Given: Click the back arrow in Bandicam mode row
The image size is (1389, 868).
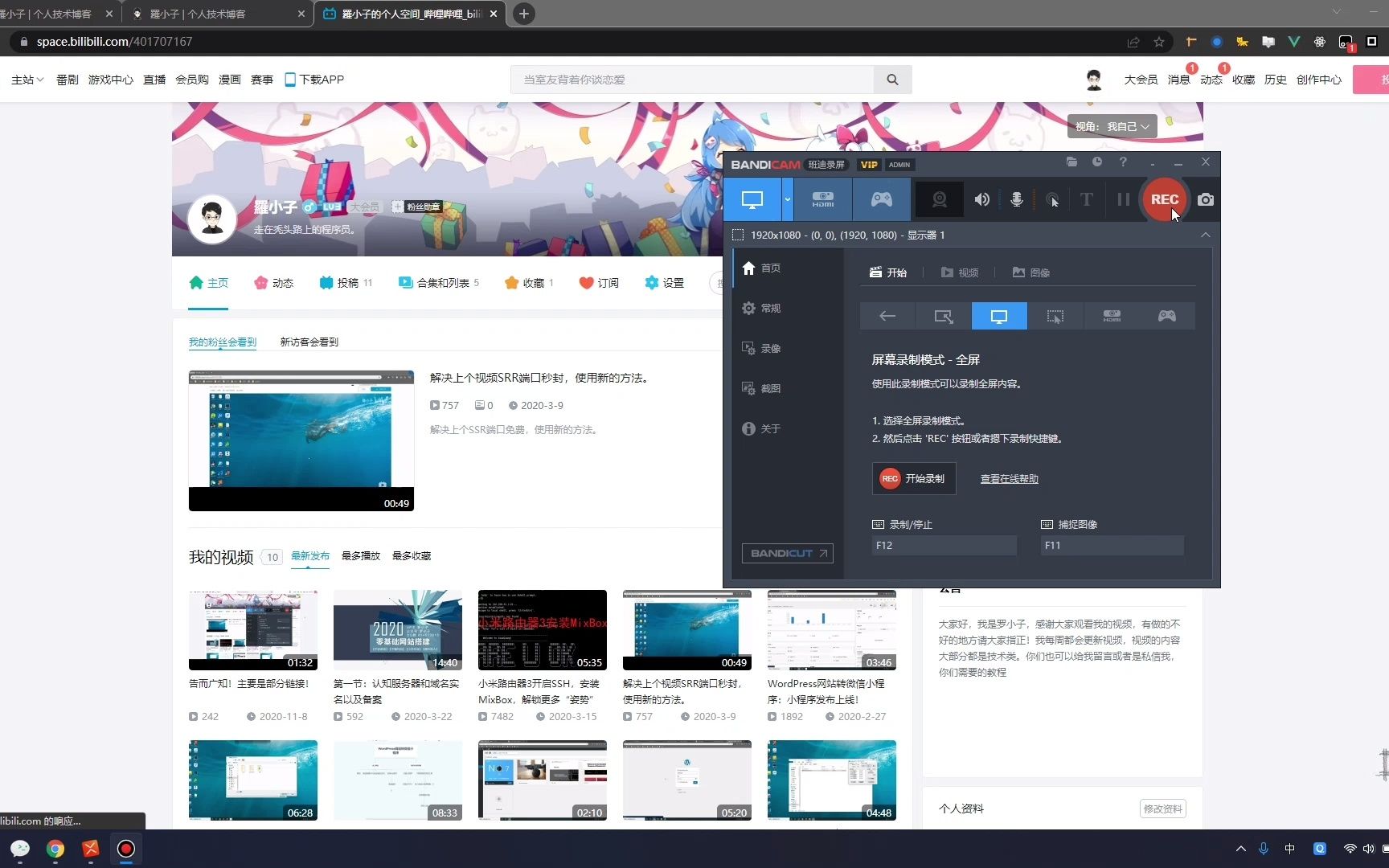Looking at the screenshot, I should point(887,316).
